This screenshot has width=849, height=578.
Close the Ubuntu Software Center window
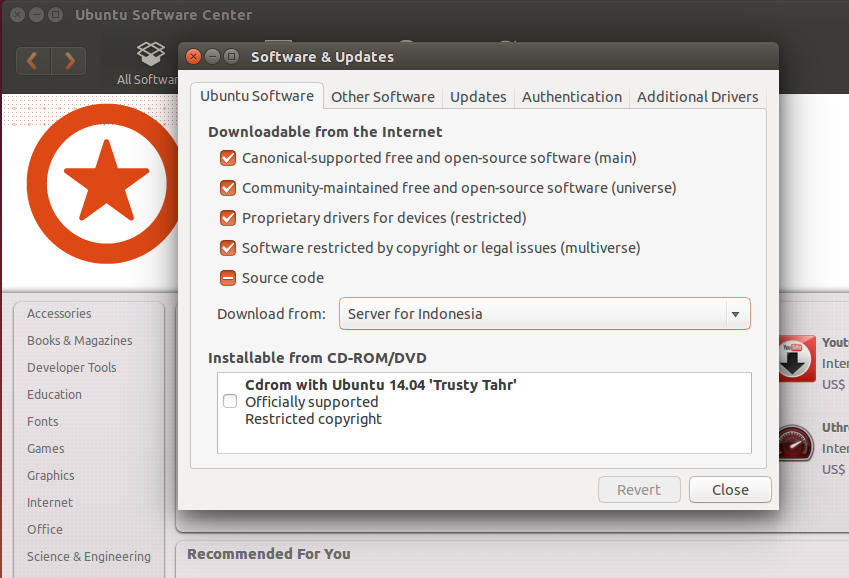tap(17, 15)
